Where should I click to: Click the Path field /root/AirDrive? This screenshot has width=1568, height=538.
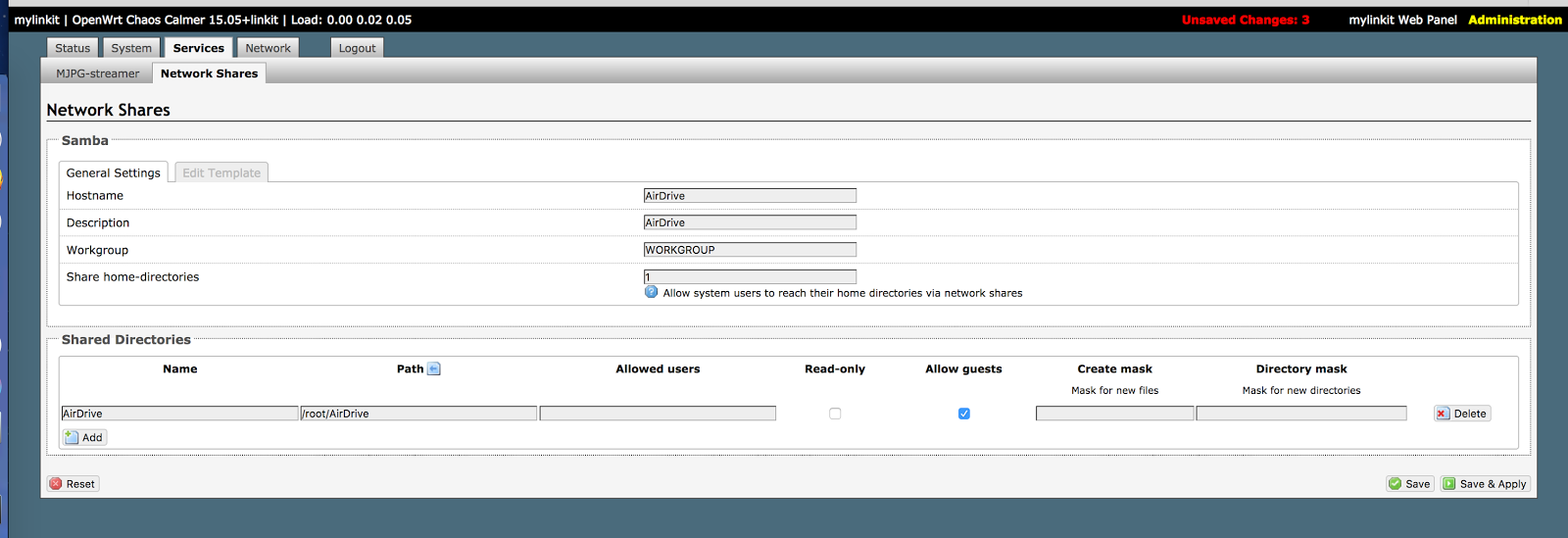click(418, 414)
